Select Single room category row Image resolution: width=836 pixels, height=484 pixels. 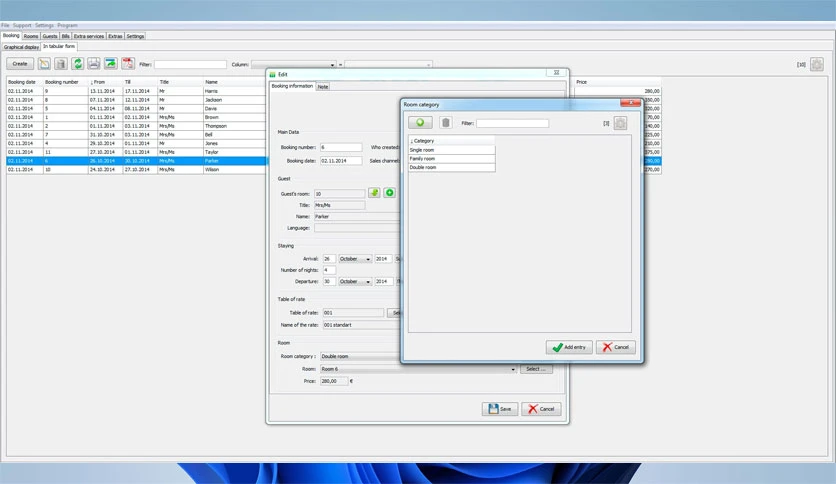452,150
